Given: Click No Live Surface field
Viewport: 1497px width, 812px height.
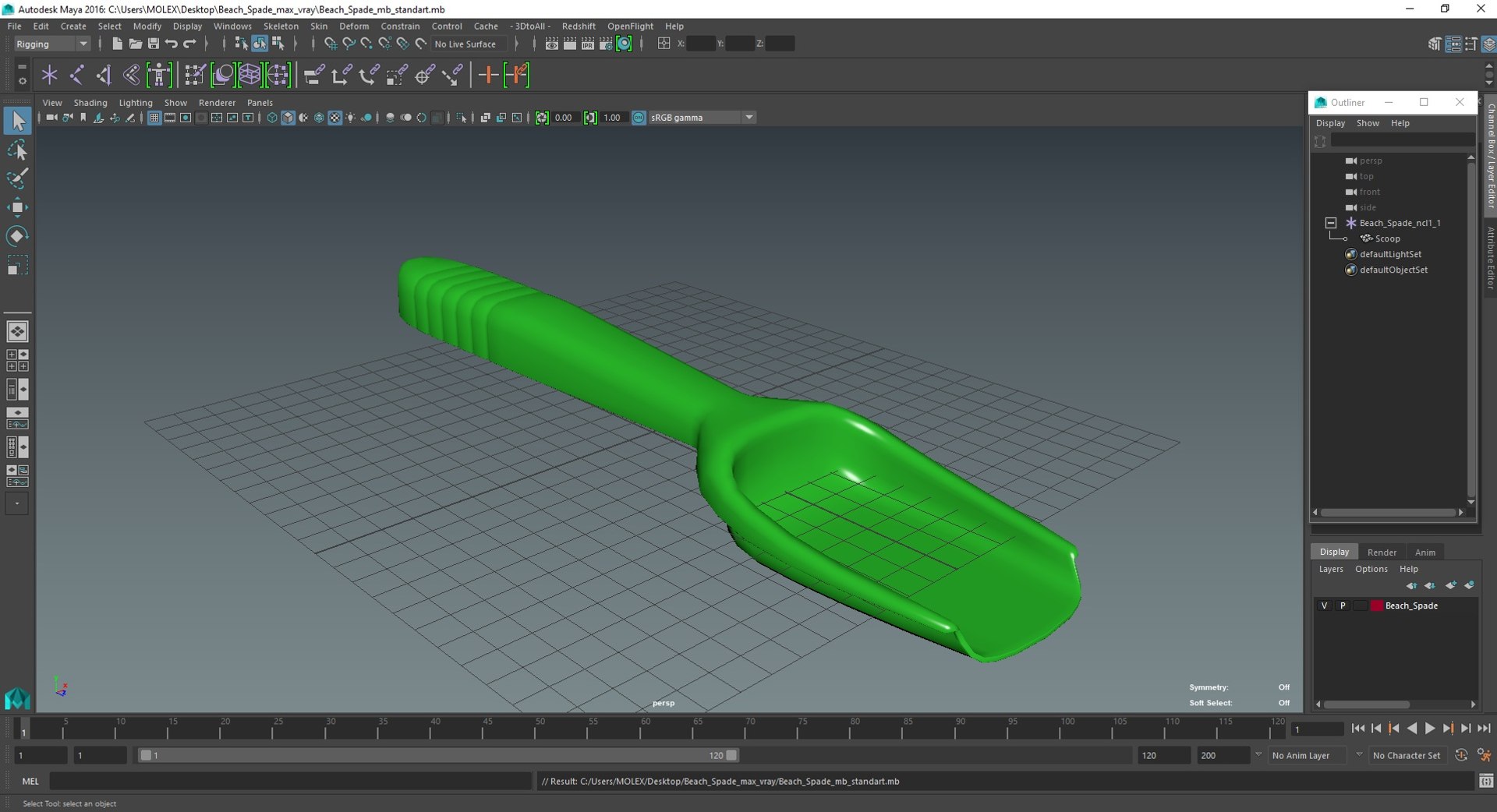Looking at the screenshot, I should [x=469, y=44].
